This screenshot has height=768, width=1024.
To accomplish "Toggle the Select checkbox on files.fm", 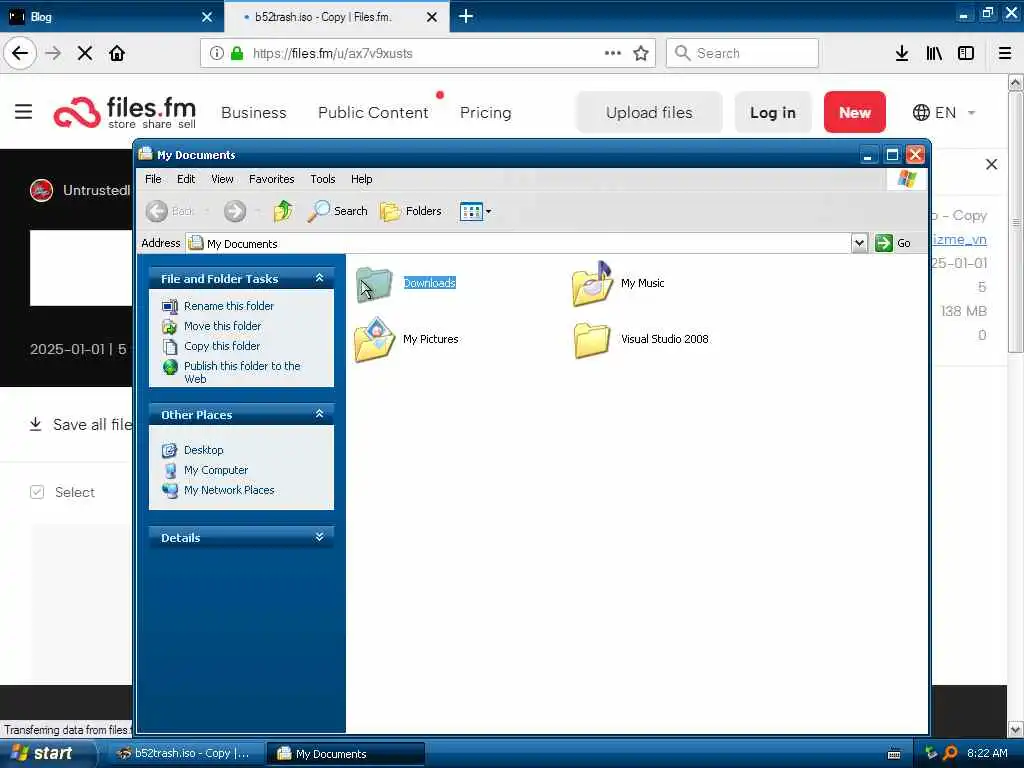I will pos(37,492).
